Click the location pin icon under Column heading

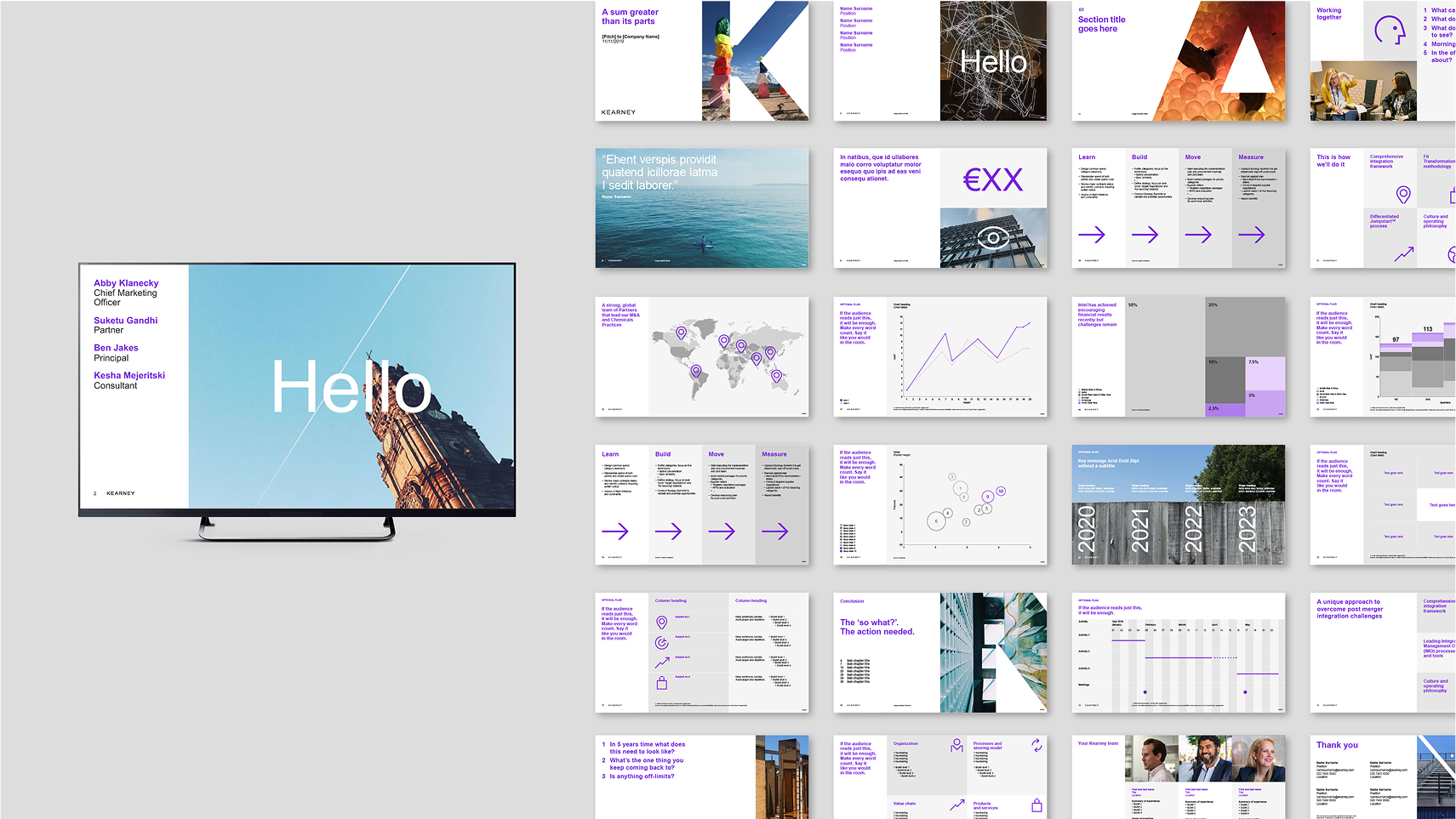tap(661, 623)
